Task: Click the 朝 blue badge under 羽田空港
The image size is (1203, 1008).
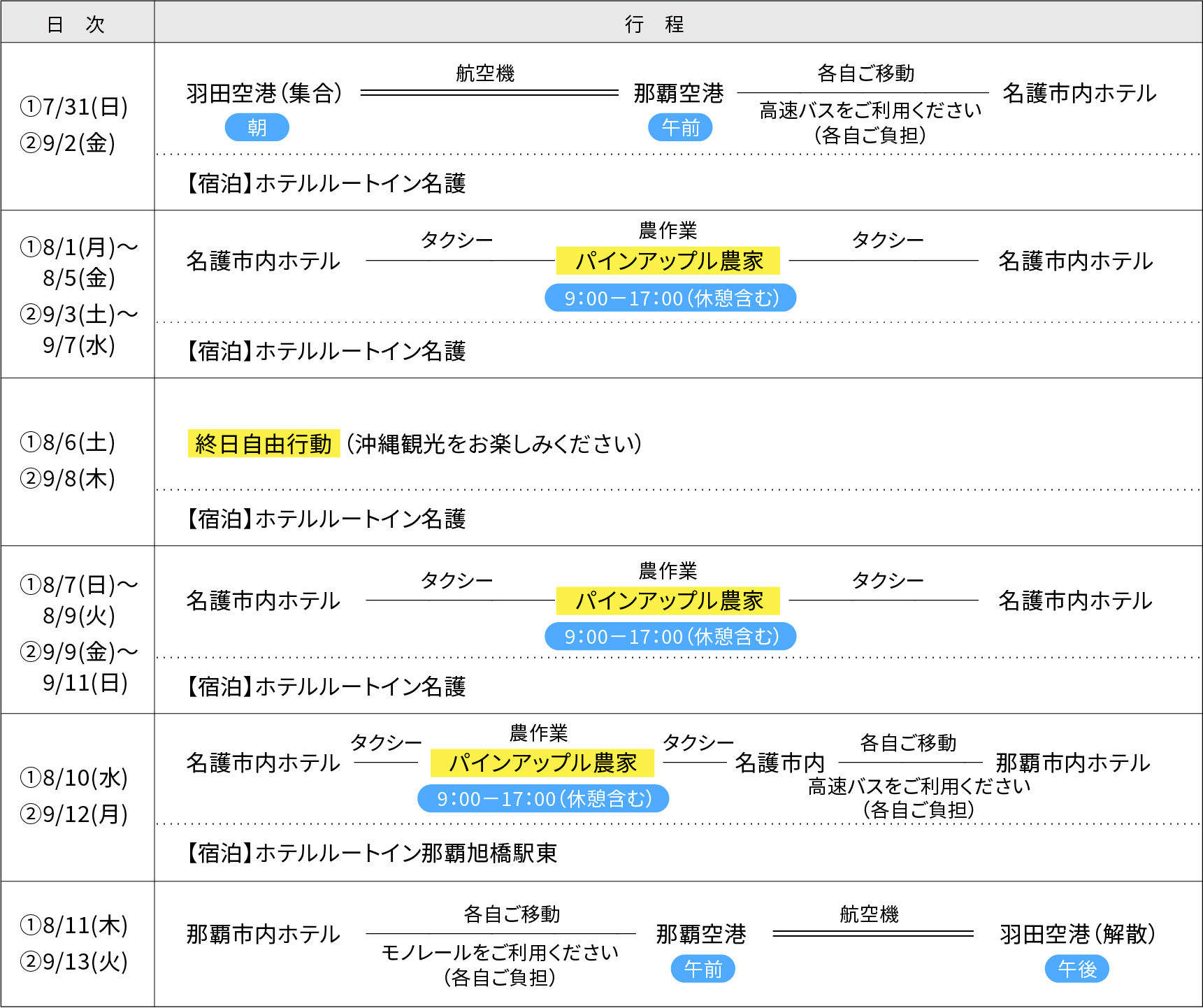Action: [257, 128]
